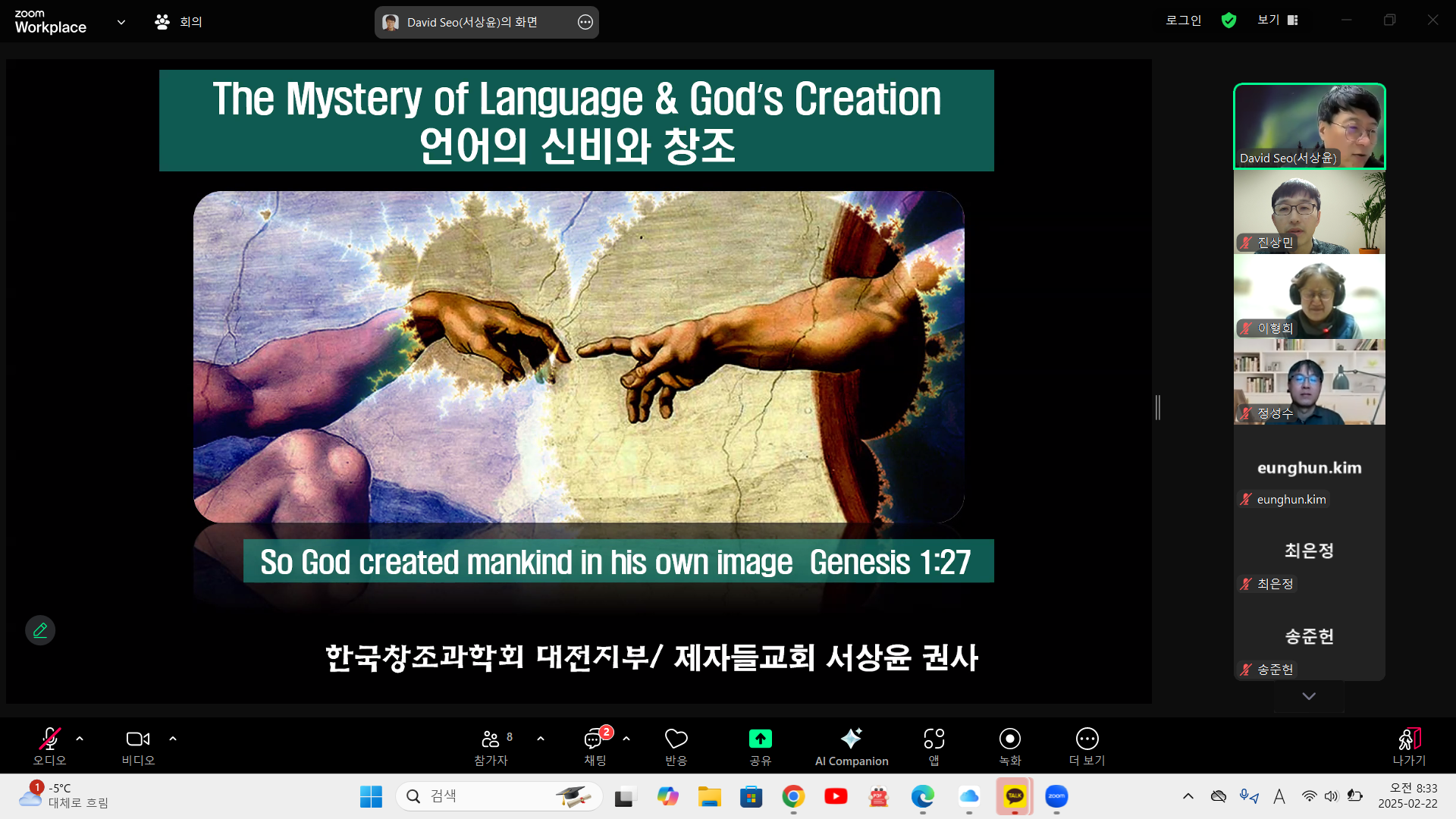Open Zoom Workplace dropdown chevron
This screenshot has height=819, width=1456.
pyautogui.click(x=121, y=22)
